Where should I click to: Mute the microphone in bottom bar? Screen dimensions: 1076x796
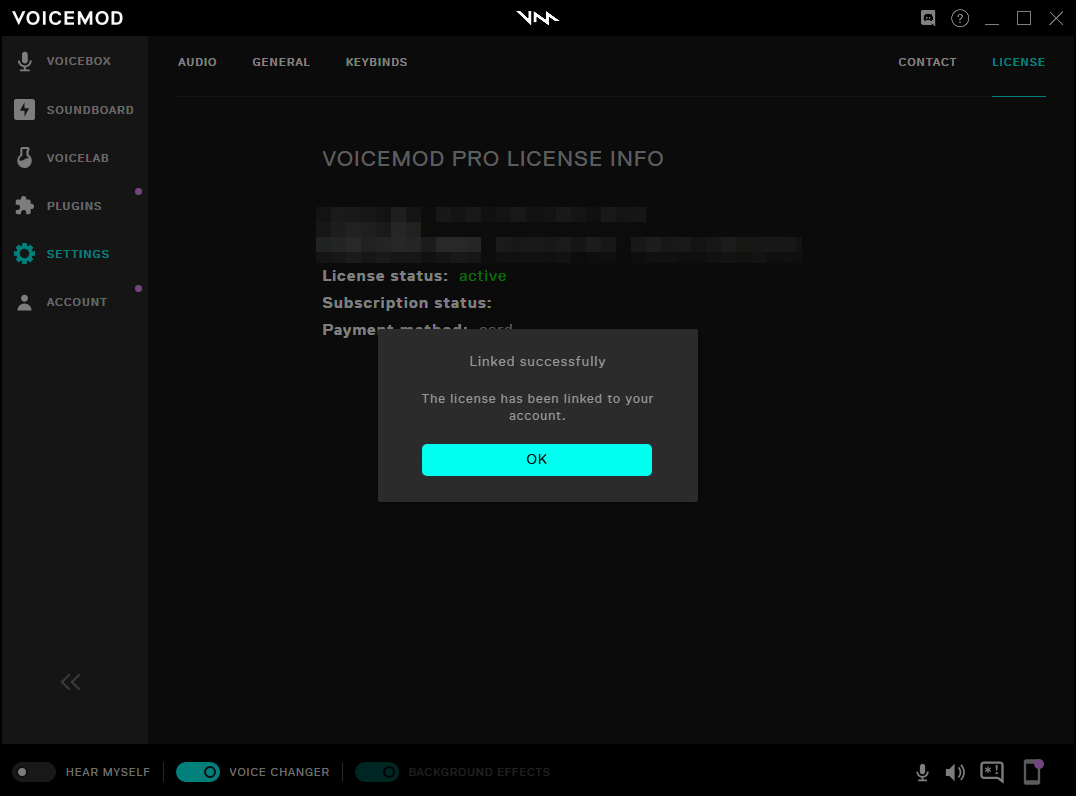coord(923,772)
